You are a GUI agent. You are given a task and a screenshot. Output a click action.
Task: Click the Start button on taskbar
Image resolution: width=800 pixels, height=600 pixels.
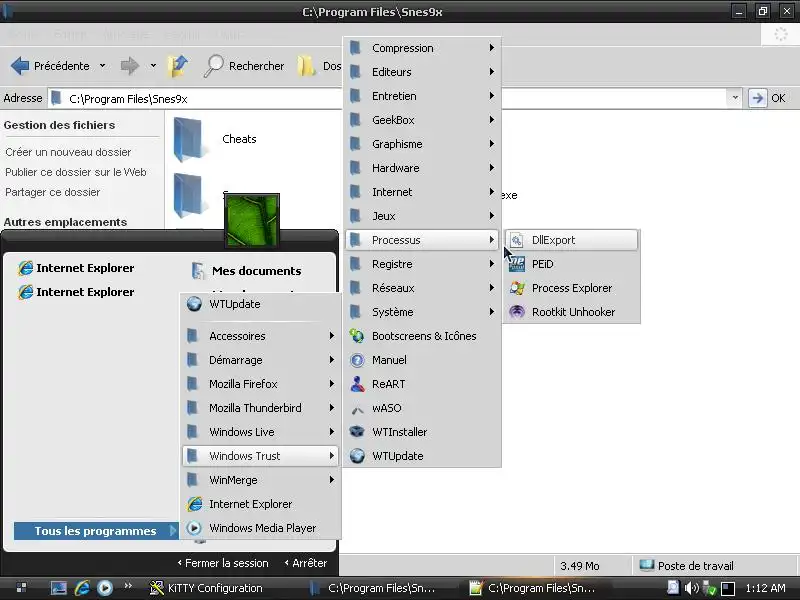coord(21,588)
